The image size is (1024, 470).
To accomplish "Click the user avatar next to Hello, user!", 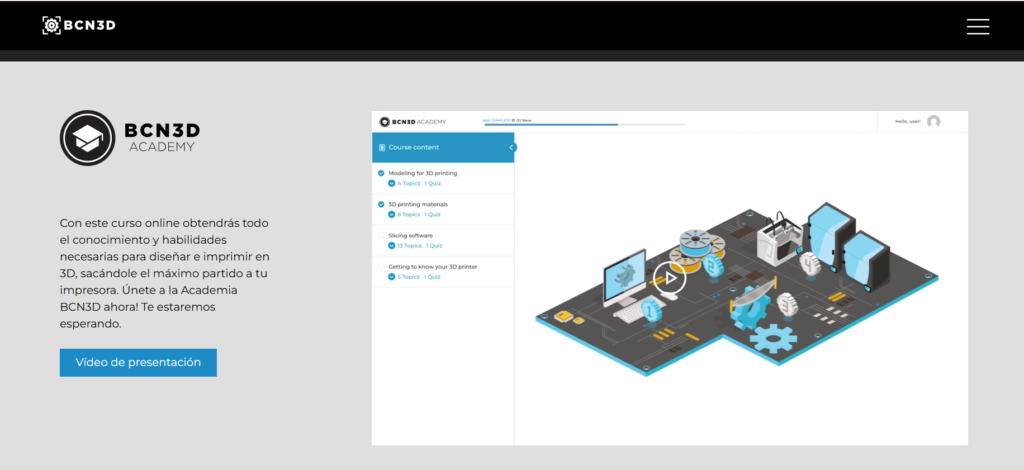I will (934, 121).
